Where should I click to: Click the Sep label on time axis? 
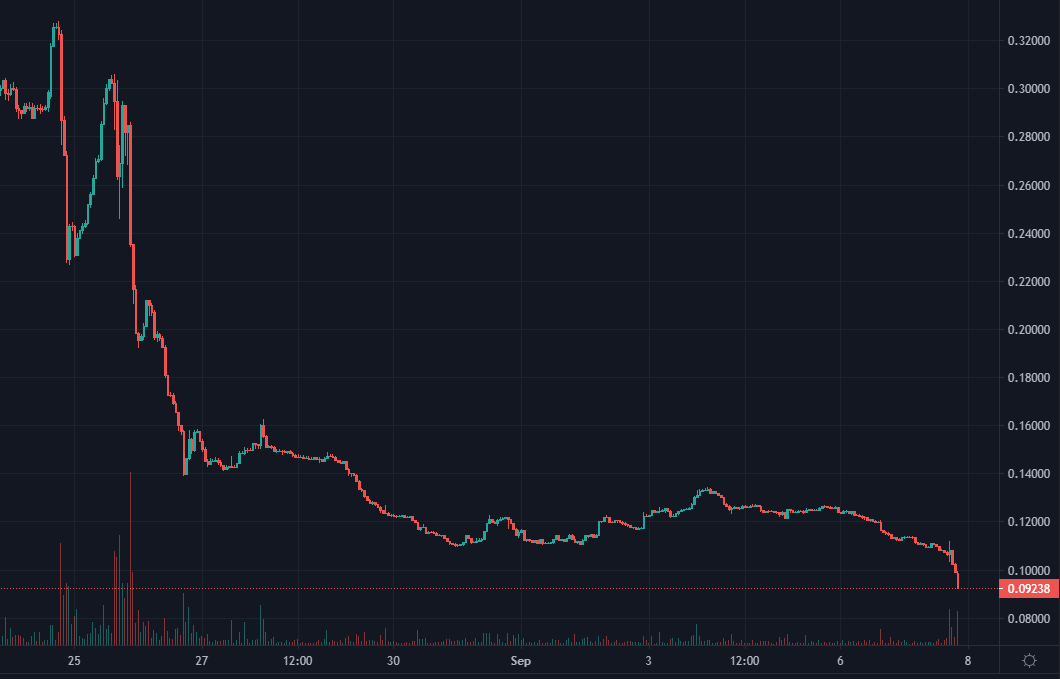(521, 661)
